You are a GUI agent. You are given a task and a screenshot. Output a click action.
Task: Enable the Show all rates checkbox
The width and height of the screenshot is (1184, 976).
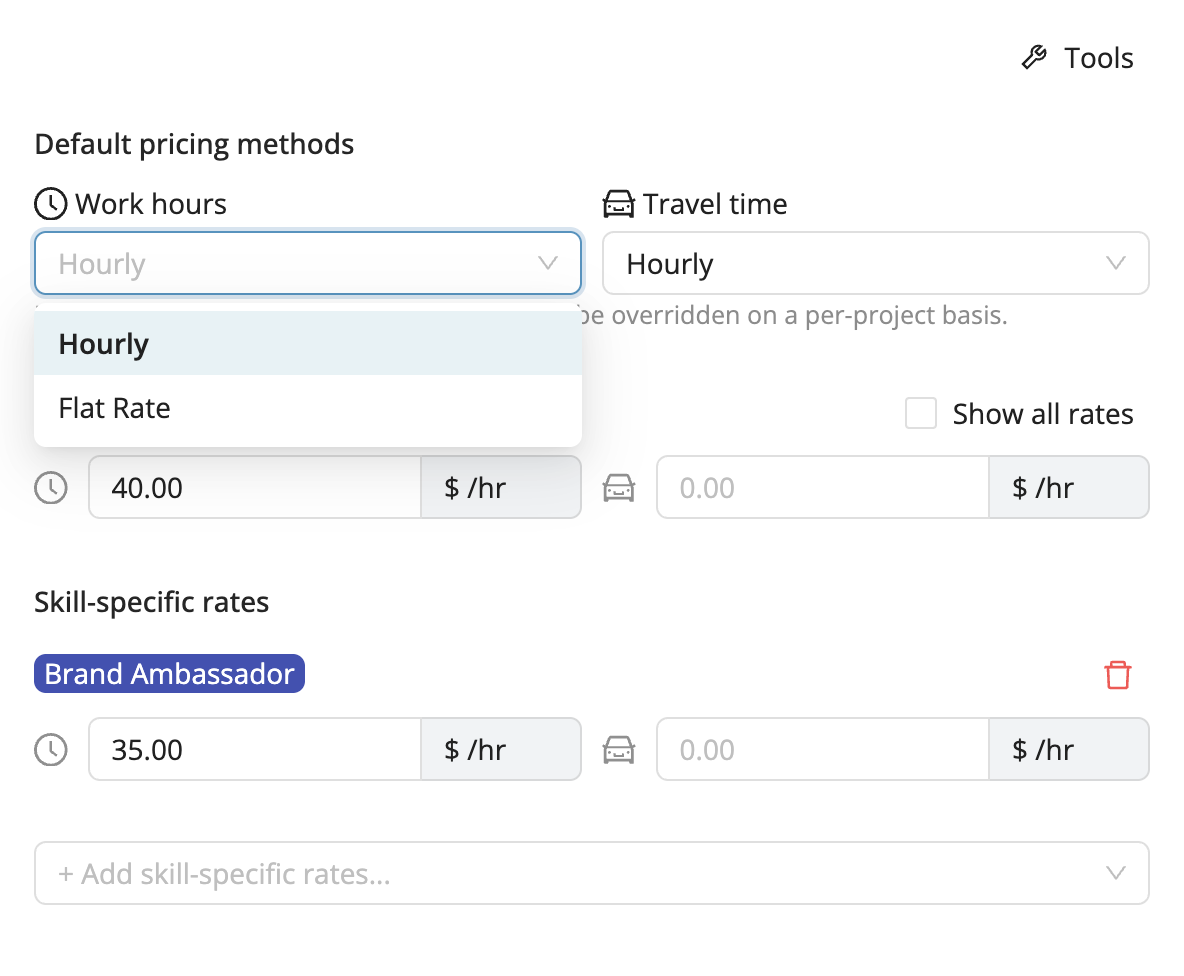[x=920, y=413]
